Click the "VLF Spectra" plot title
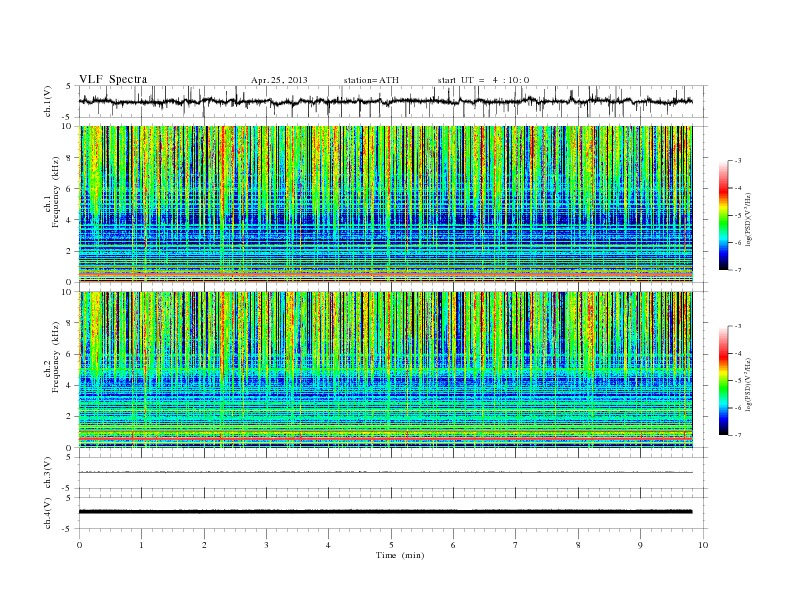The width and height of the screenshot is (792, 612). point(113,79)
